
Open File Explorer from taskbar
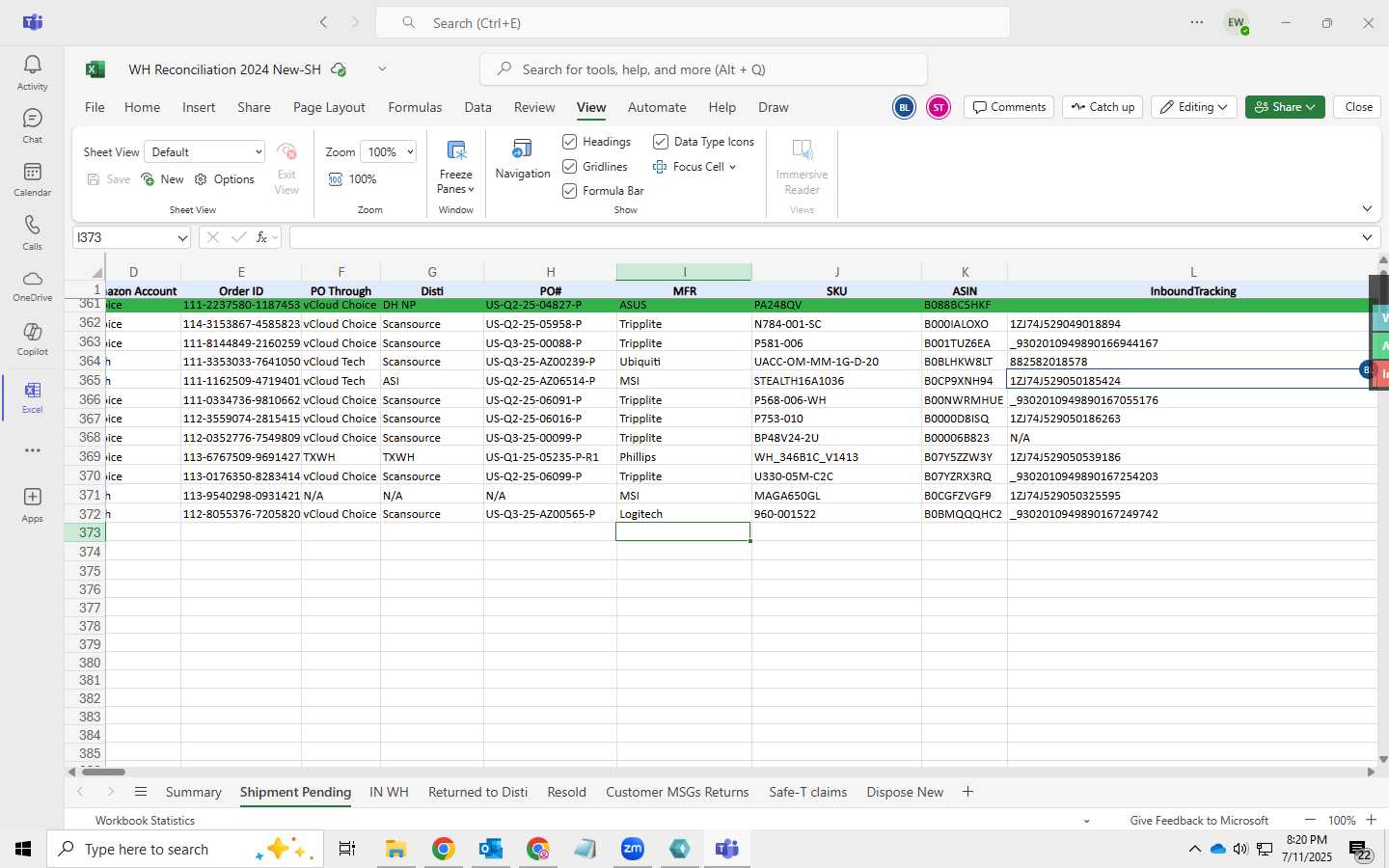(x=395, y=849)
